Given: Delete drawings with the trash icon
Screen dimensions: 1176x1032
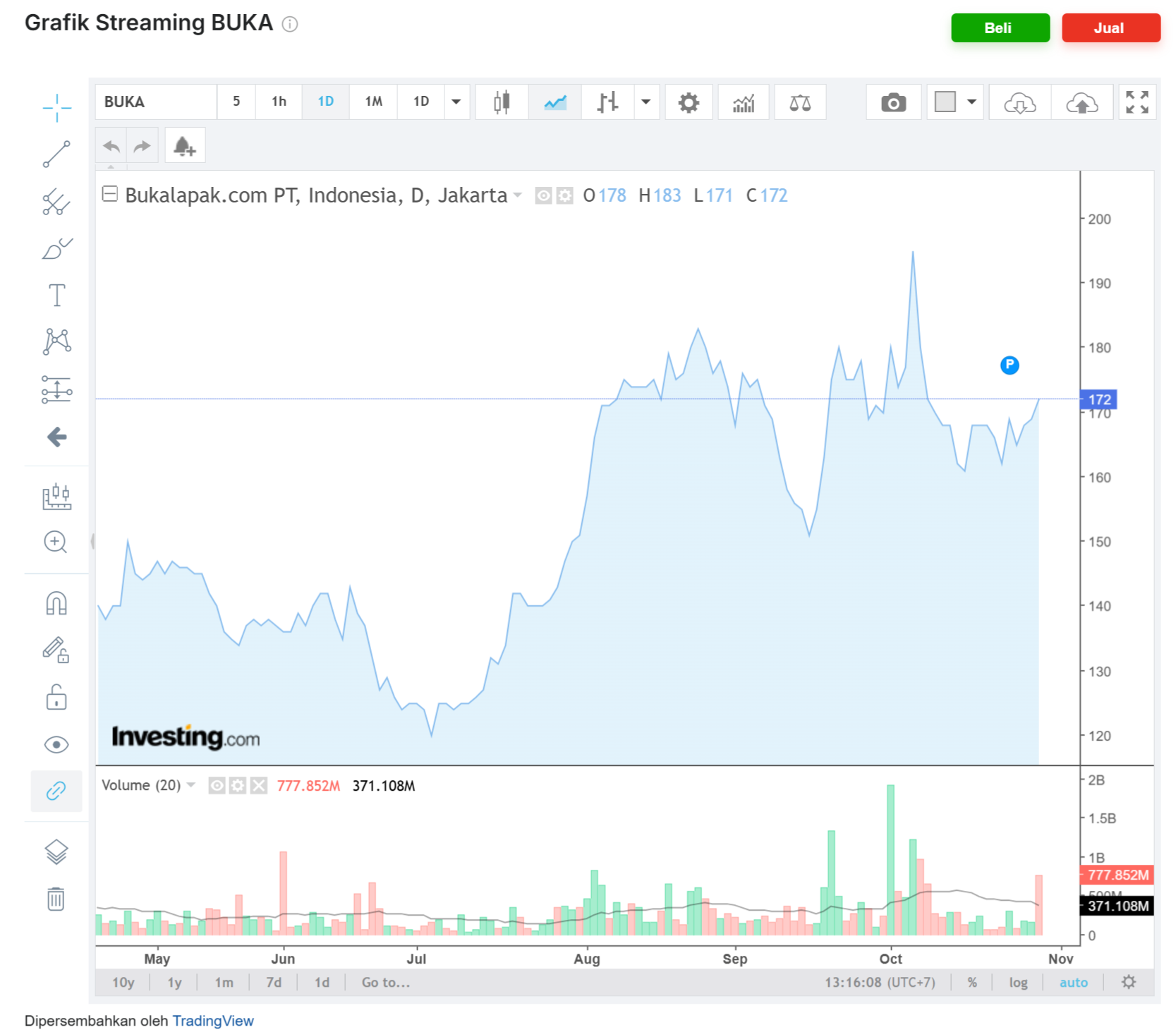Looking at the screenshot, I should point(56,899).
